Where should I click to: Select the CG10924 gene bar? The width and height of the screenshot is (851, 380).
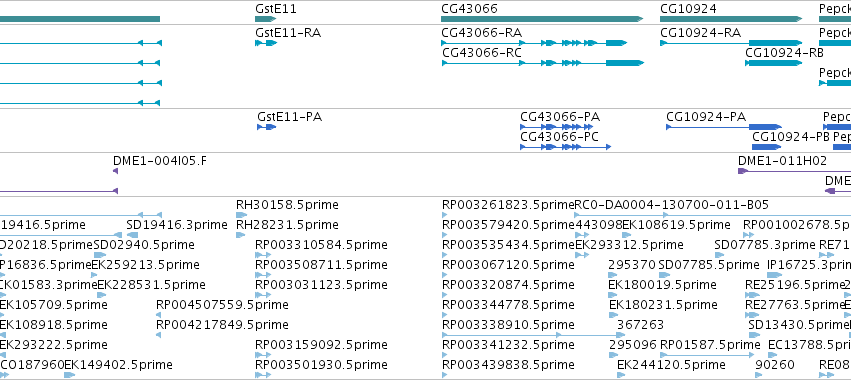click(x=731, y=19)
